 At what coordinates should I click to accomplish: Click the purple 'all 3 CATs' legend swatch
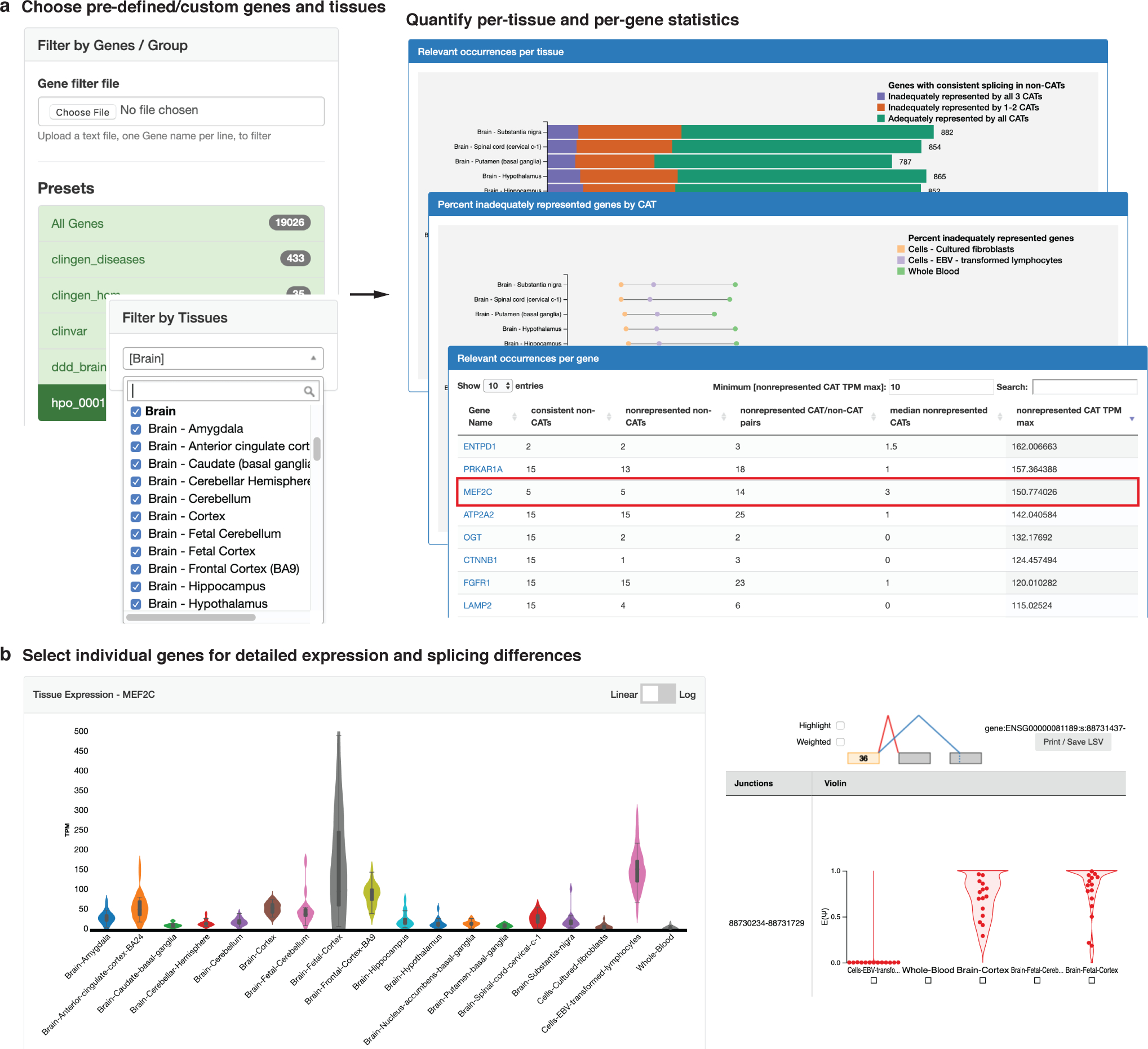881,96
